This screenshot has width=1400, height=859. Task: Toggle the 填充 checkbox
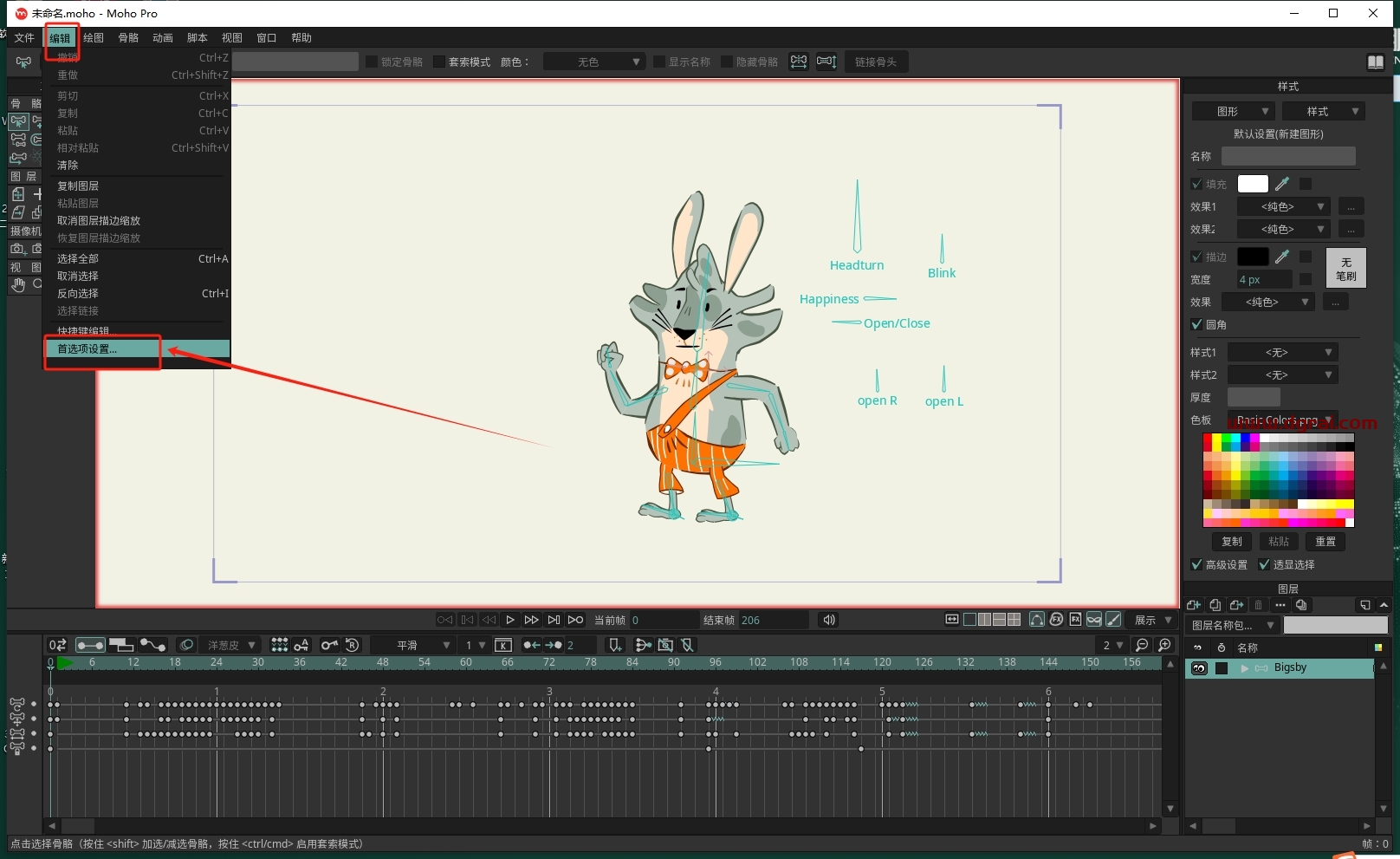1196,184
